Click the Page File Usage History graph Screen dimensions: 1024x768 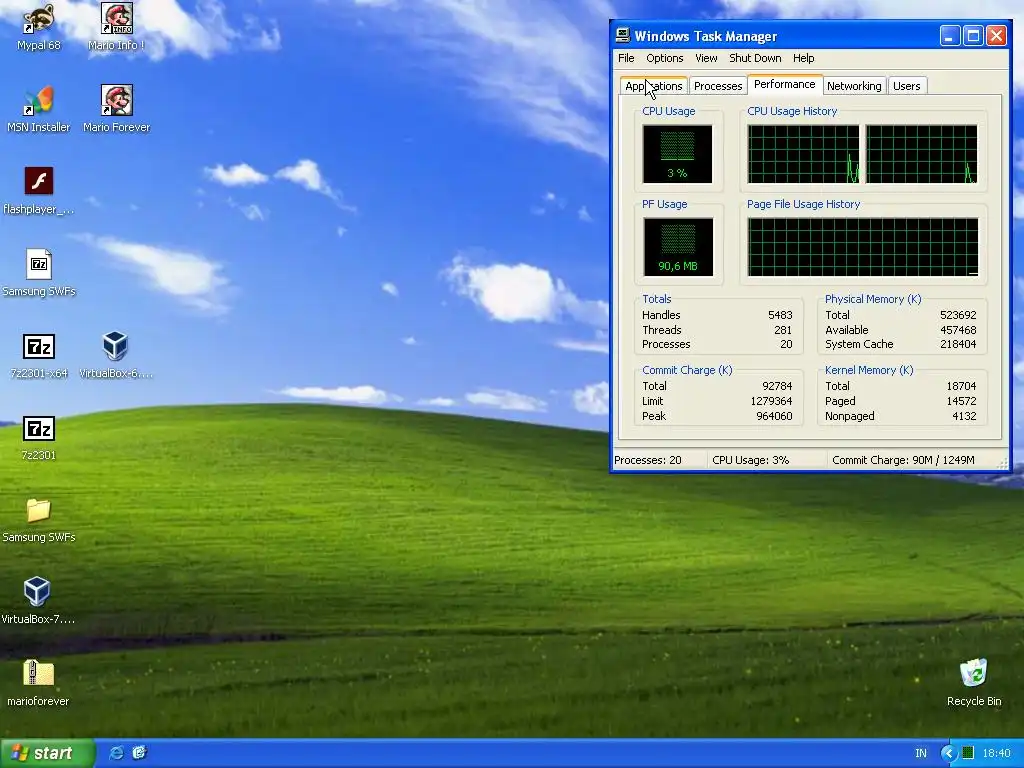863,247
